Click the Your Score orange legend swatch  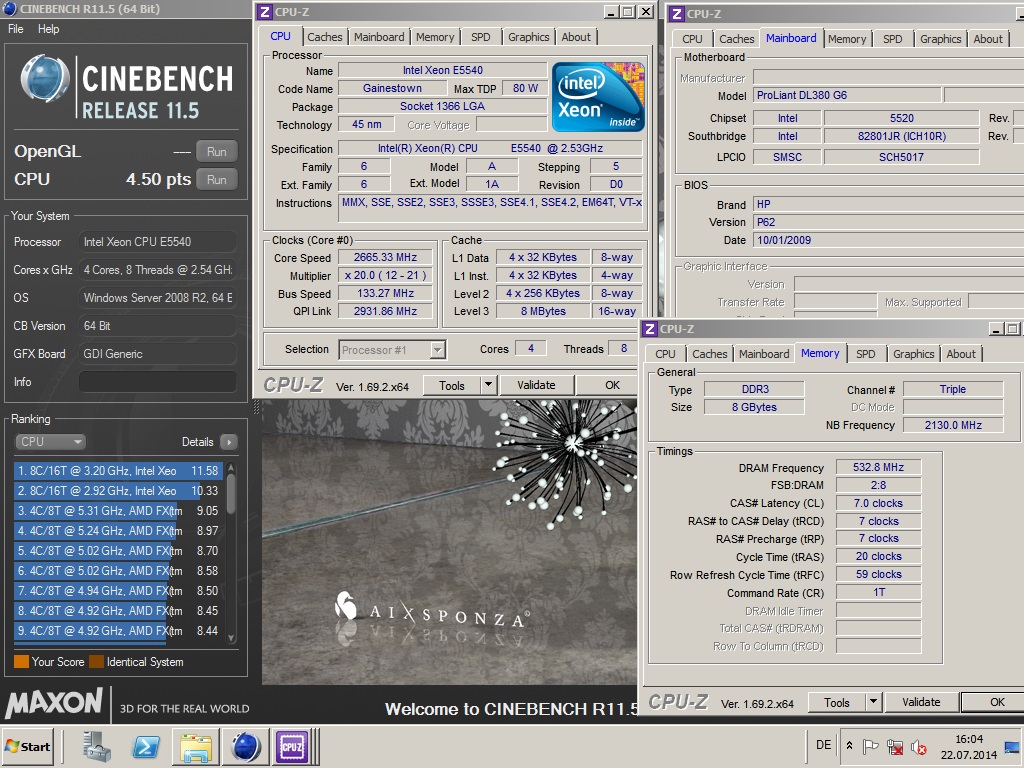tap(22, 662)
